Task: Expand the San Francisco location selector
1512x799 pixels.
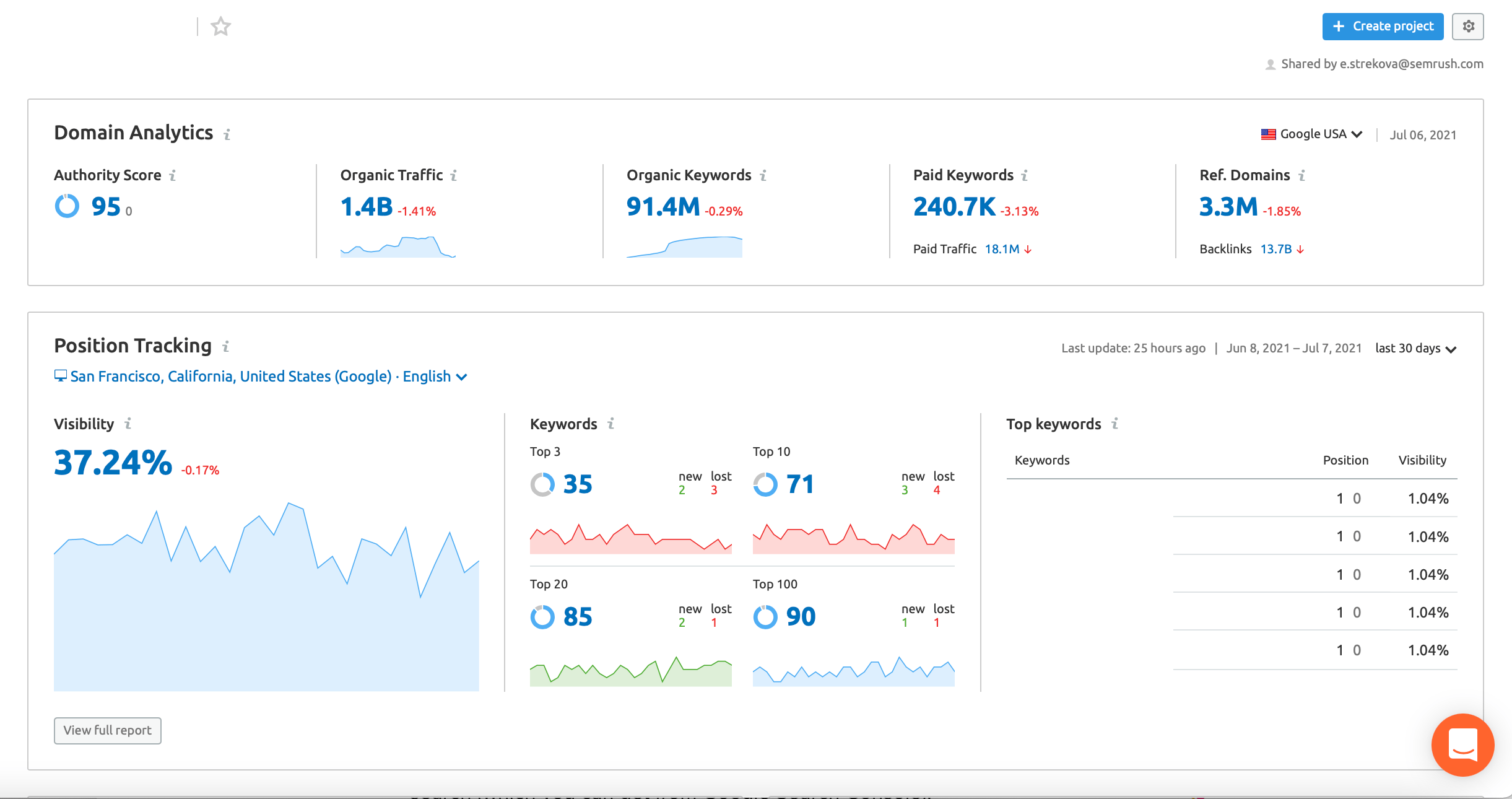Action: 261,377
